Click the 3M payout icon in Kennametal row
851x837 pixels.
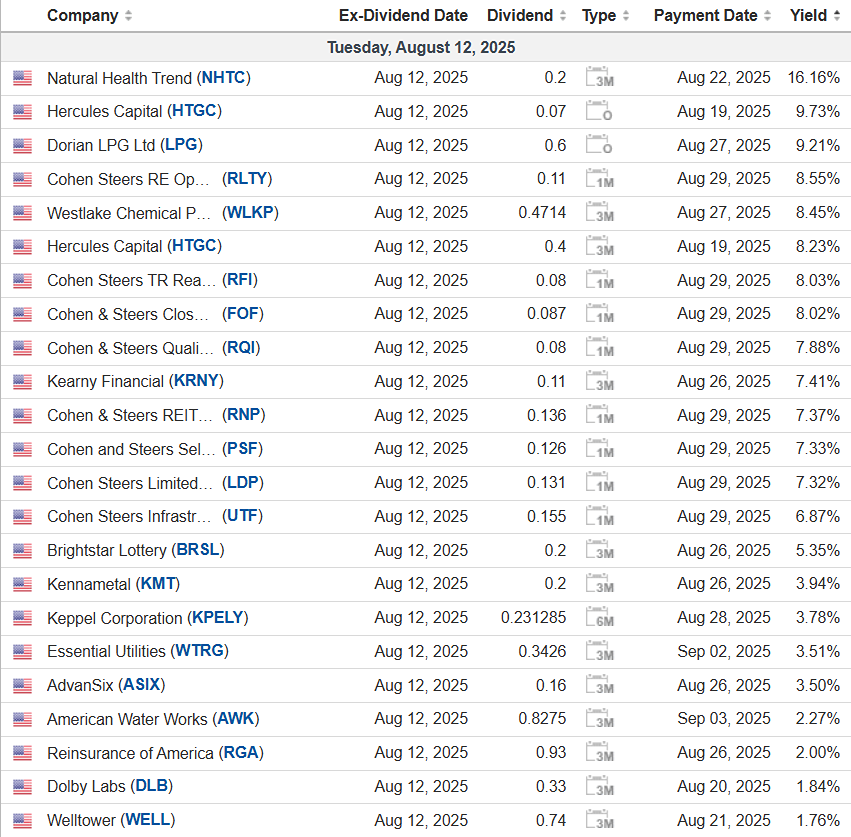[x=599, y=584]
